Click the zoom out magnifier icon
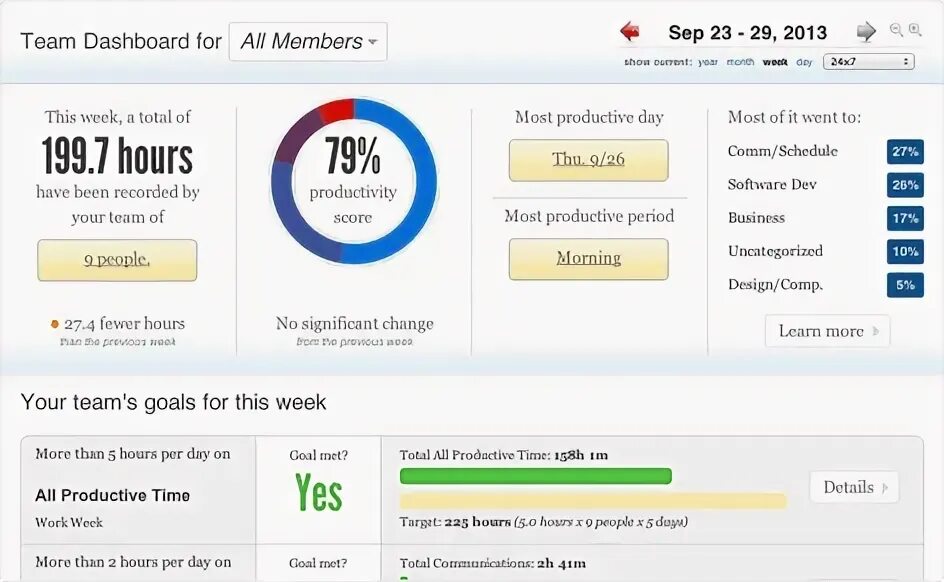944x582 pixels. pos(896,29)
